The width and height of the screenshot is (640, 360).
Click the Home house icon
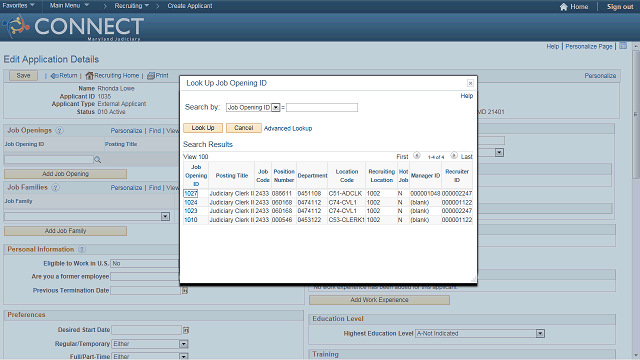pos(564,7)
